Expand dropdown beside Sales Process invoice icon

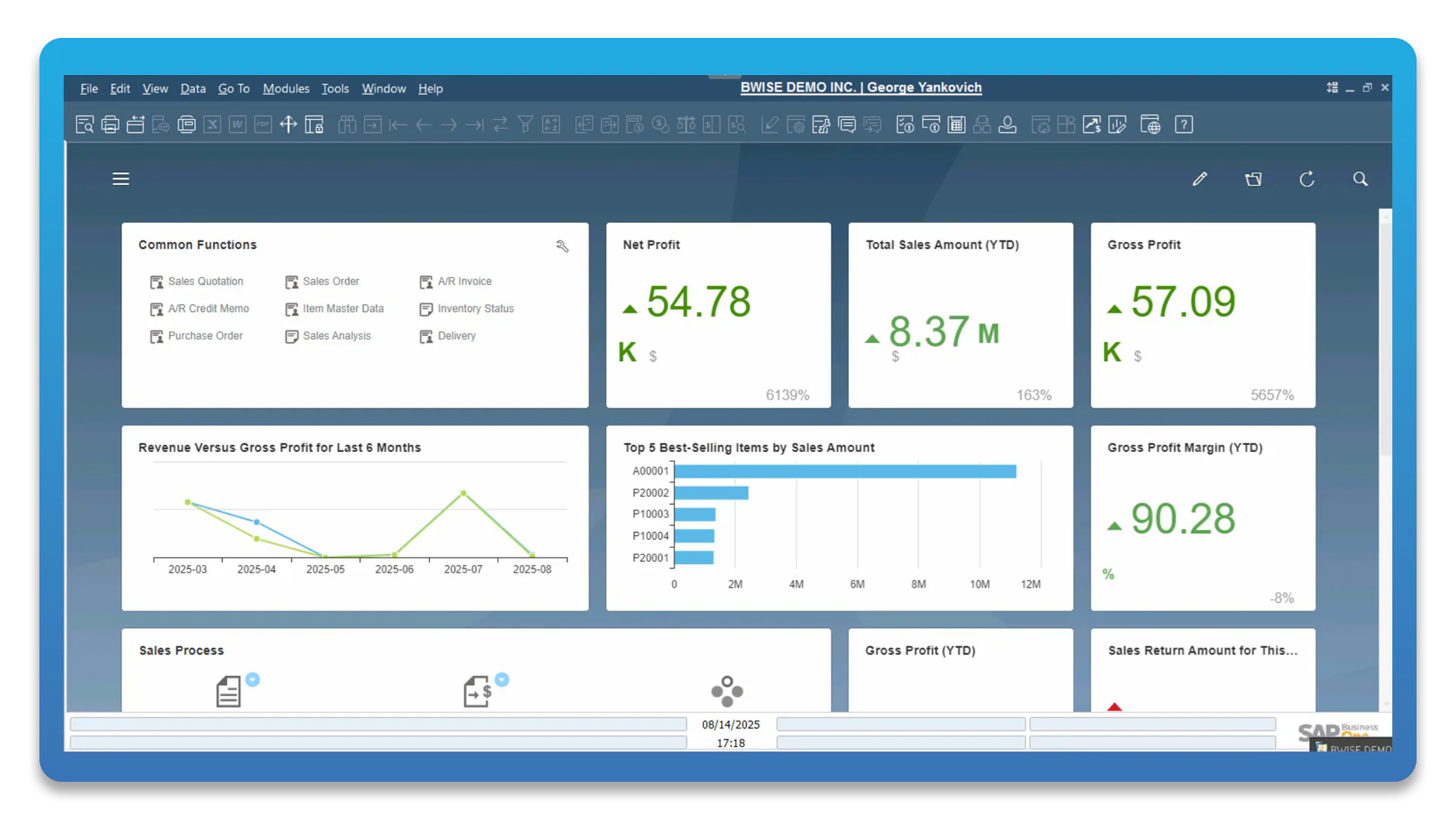[502, 680]
